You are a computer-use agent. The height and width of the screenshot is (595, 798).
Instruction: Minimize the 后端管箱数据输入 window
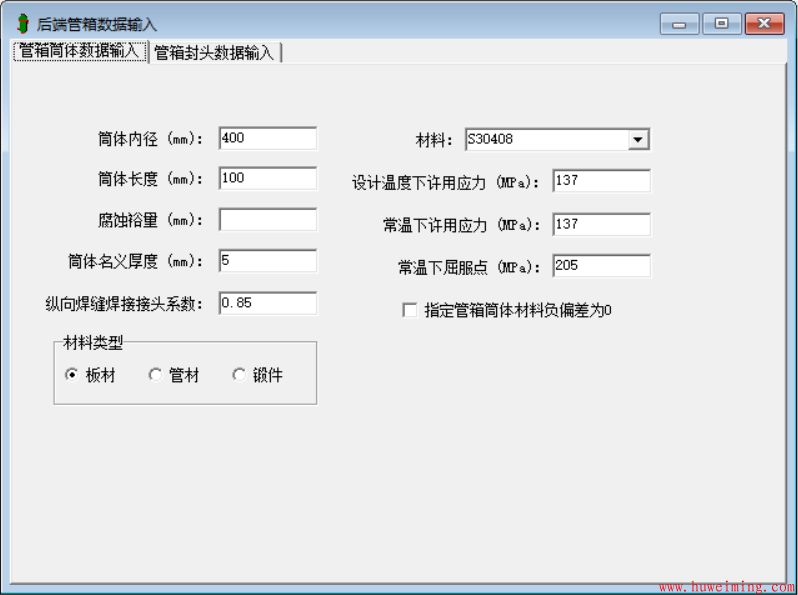tap(679, 24)
